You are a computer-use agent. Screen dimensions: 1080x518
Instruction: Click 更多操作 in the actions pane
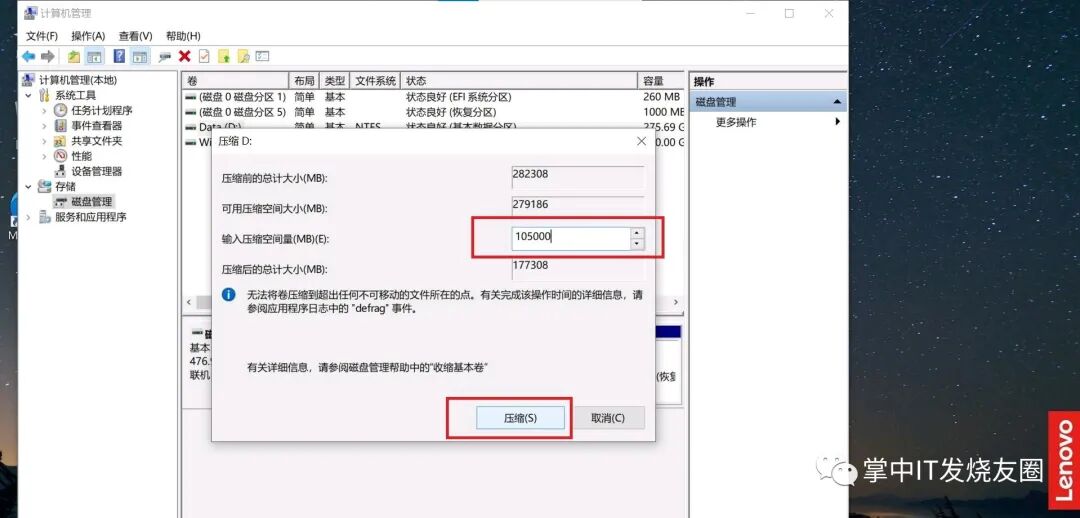pos(736,122)
